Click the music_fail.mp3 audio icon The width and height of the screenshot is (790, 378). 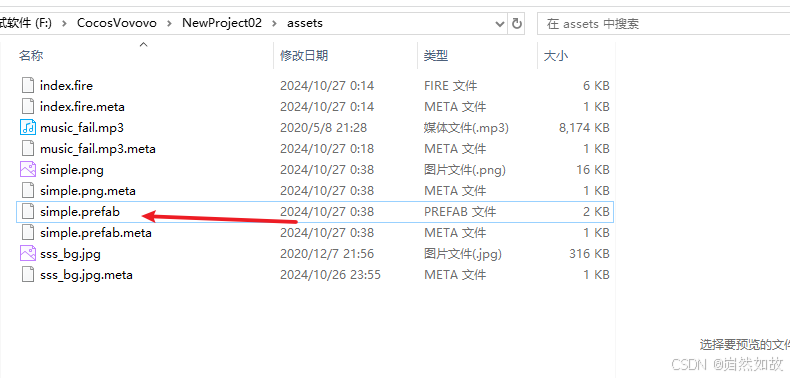coord(28,128)
